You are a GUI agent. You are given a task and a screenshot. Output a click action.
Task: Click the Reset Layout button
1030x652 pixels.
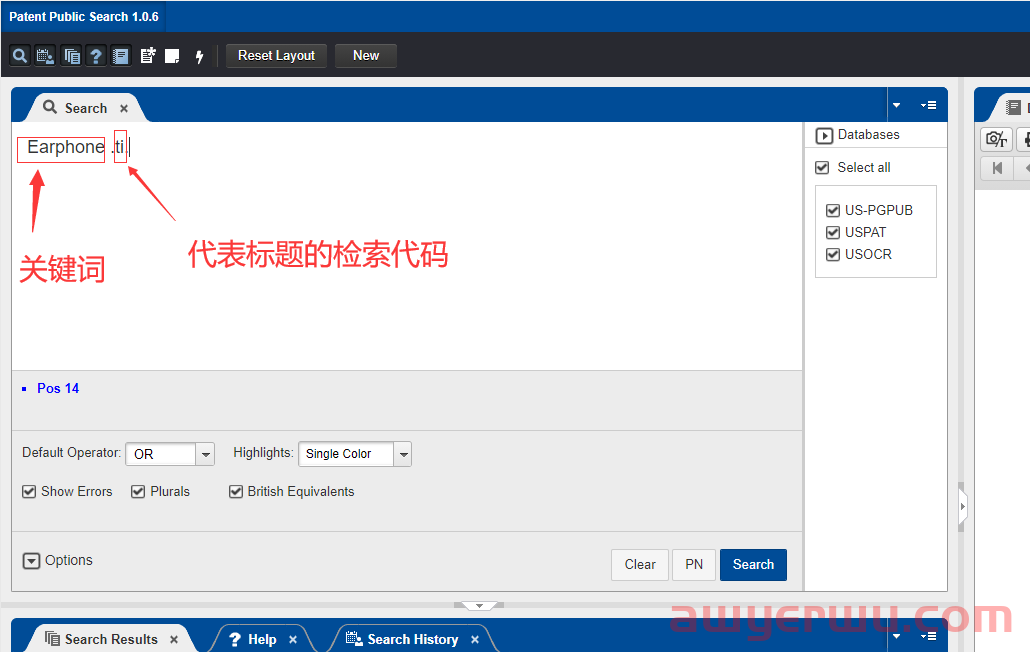(276, 56)
